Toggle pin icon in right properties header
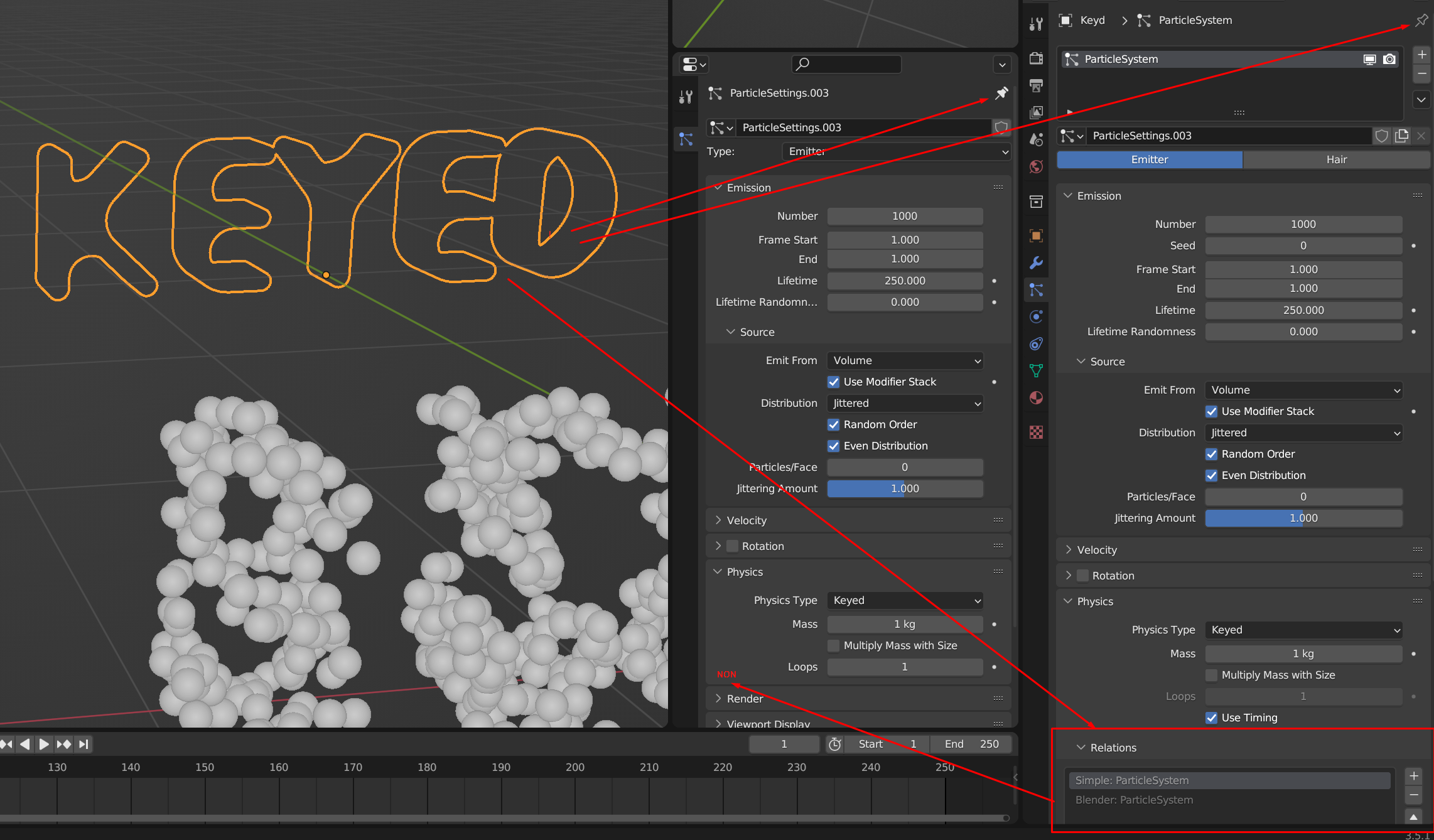This screenshot has height=840, width=1434. (1421, 20)
